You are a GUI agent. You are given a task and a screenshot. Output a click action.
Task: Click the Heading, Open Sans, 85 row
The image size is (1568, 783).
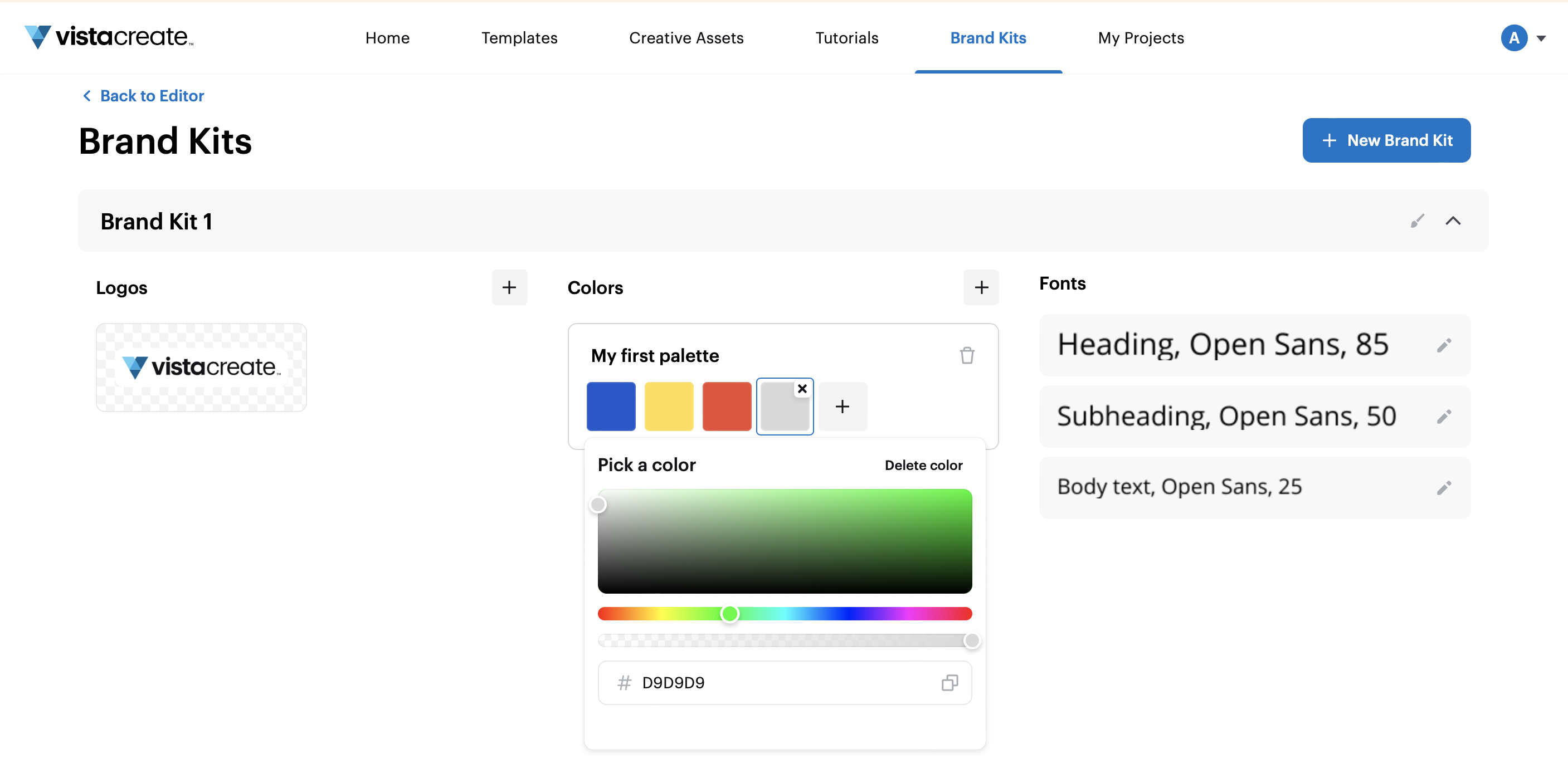(x=1254, y=345)
